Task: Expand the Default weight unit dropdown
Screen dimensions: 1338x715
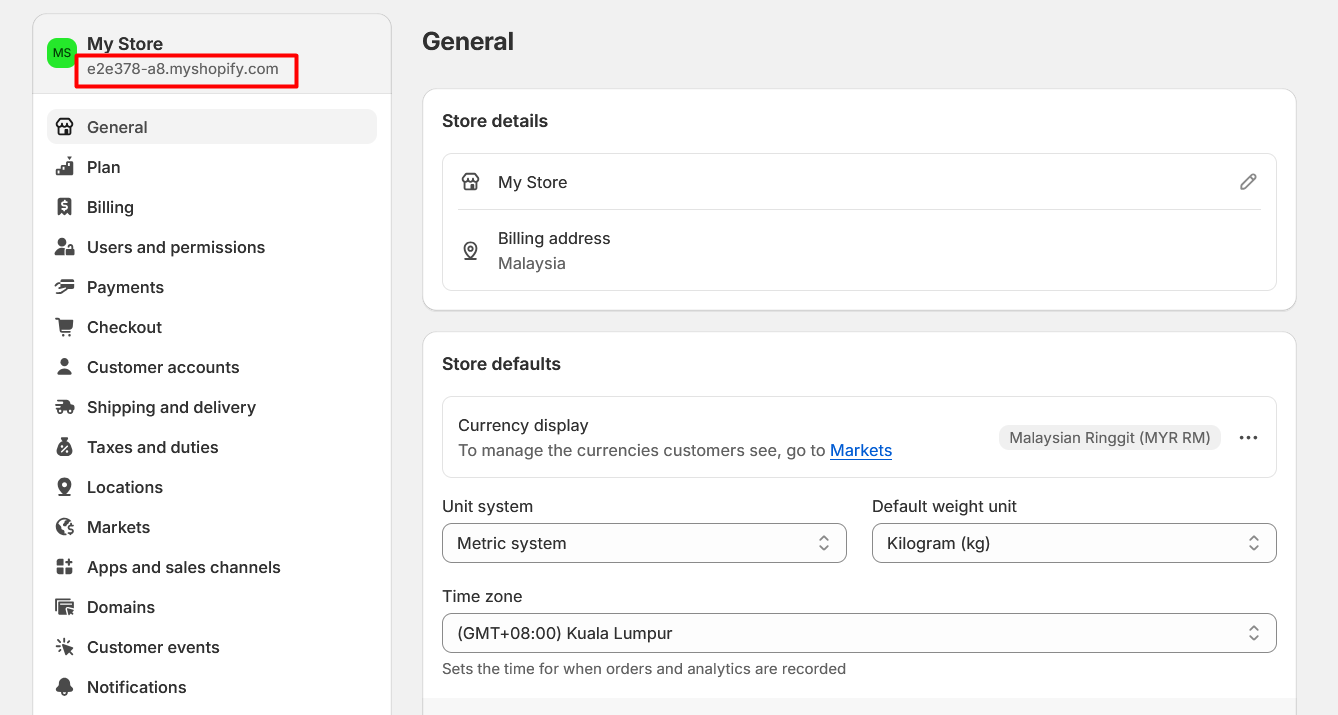Action: click(1074, 543)
